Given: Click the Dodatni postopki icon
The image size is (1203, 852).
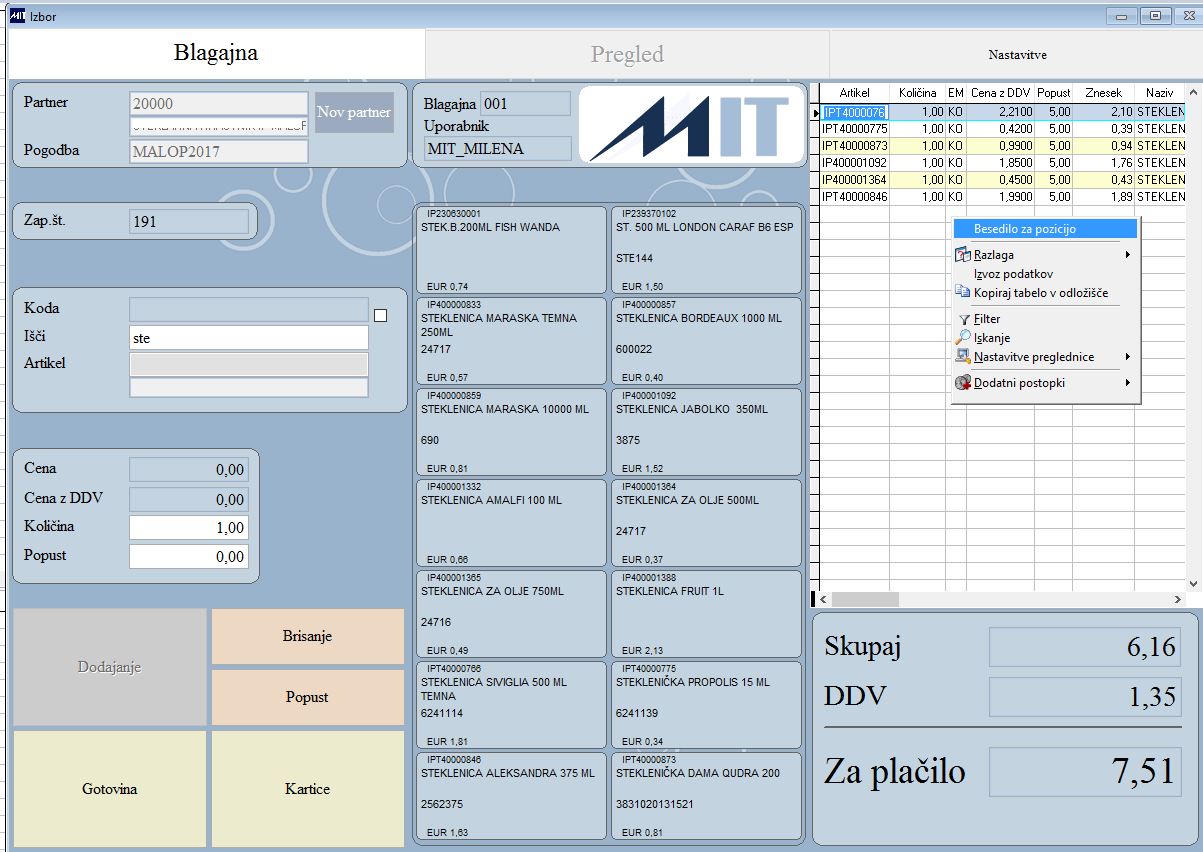Looking at the screenshot, I should 963,383.
